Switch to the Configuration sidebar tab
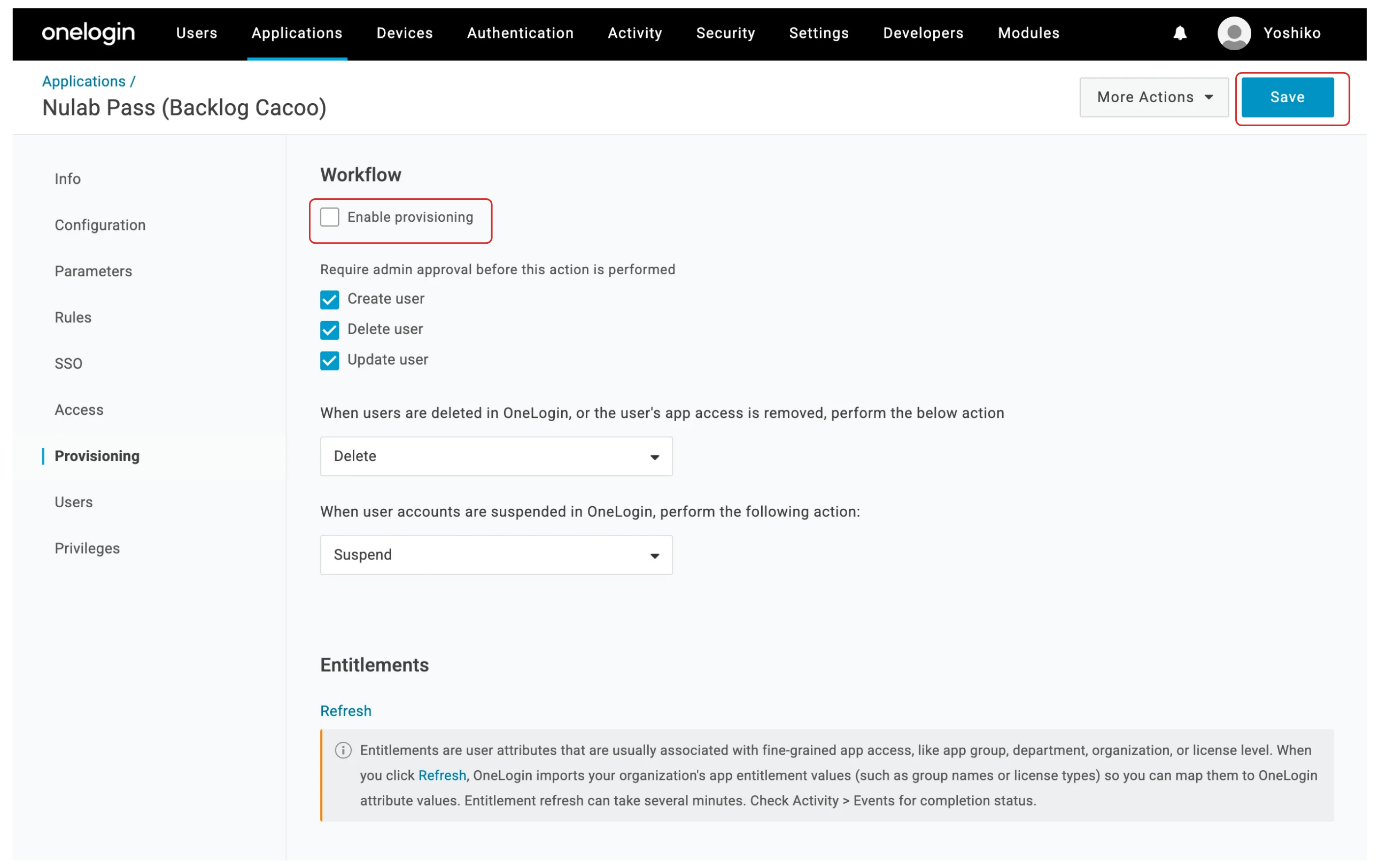Screen dimensions: 1379x868 pos(100,225)
